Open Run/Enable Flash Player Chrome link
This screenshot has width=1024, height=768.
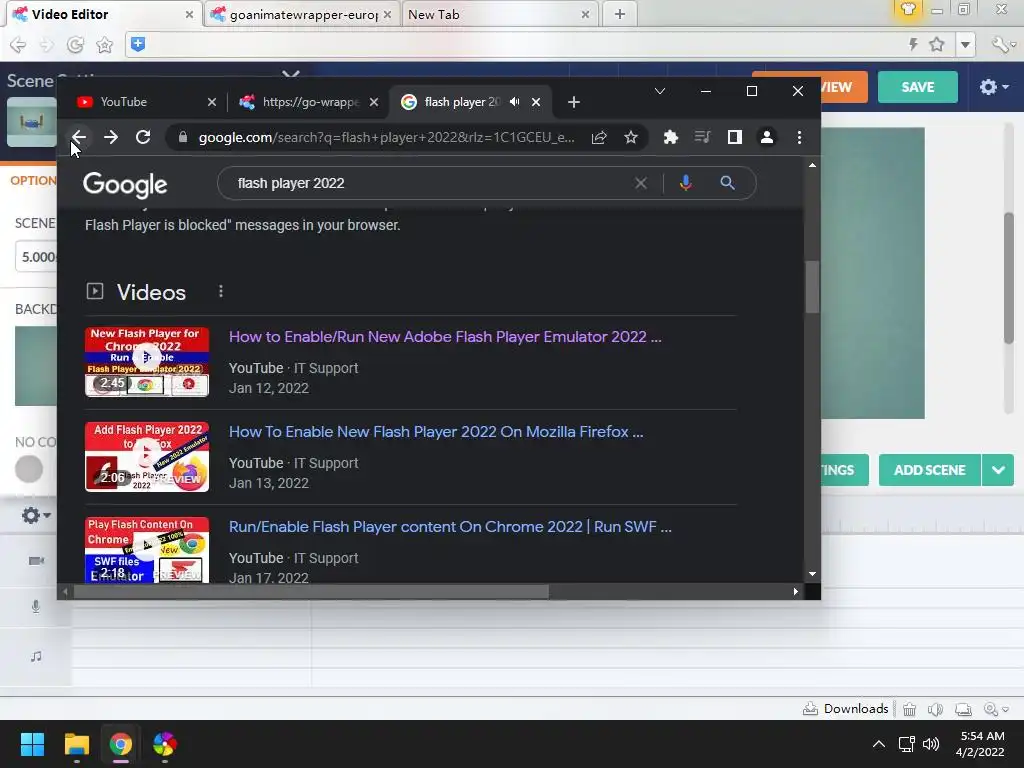[x=450, y=527]
